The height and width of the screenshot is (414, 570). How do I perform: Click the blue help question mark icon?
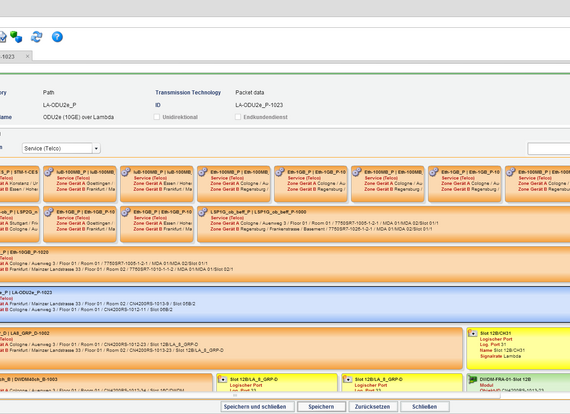(x=57, y=37)
